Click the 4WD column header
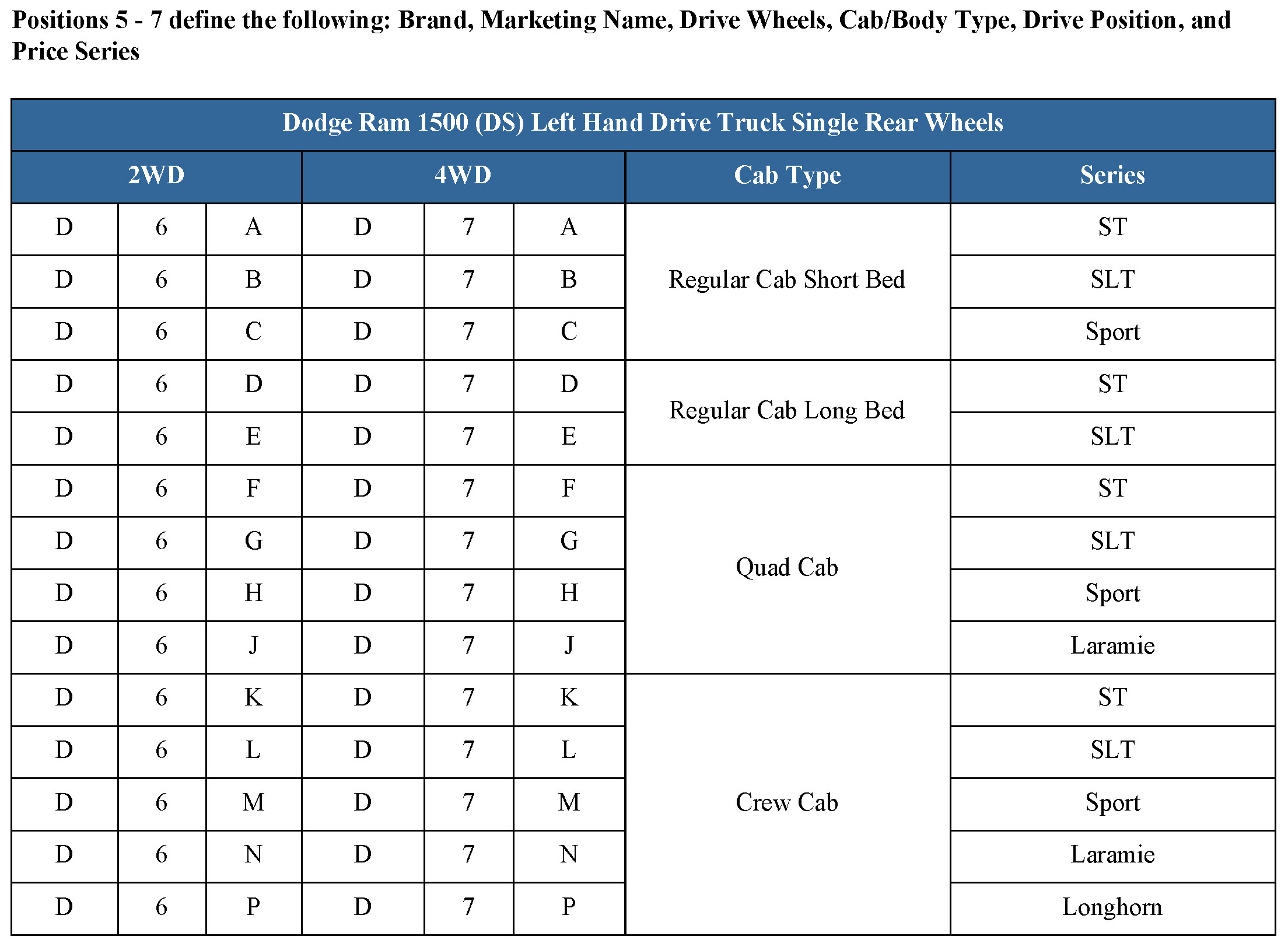 [463, 175]
